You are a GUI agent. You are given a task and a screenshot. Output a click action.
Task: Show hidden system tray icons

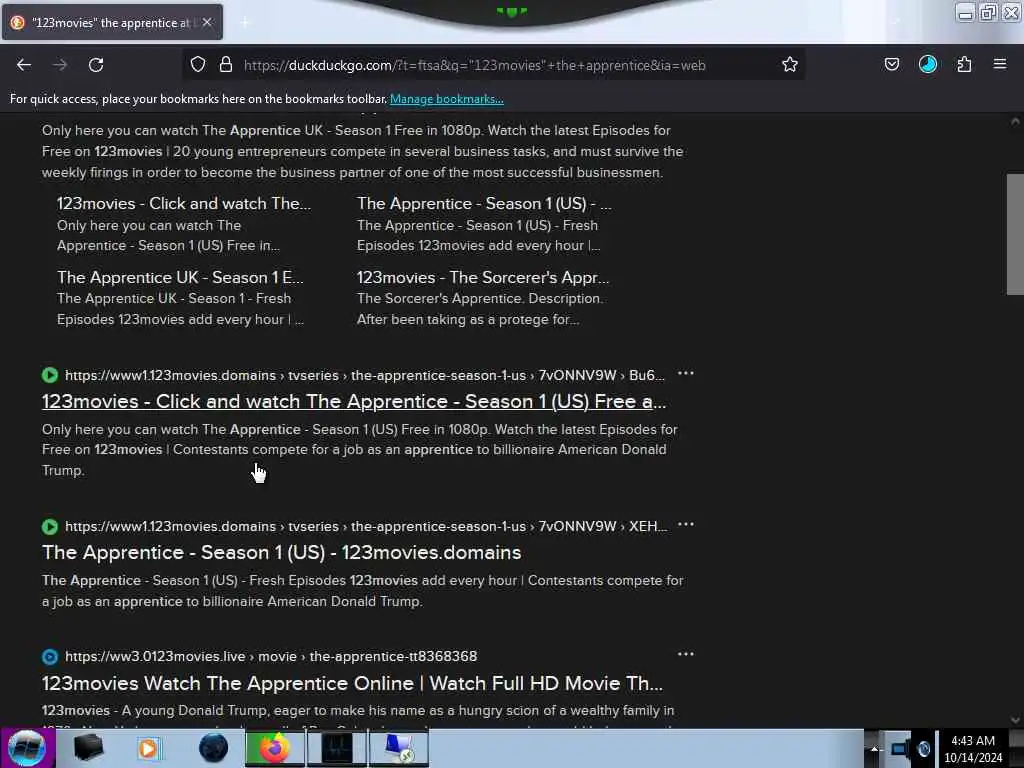[x=874, y=749]
